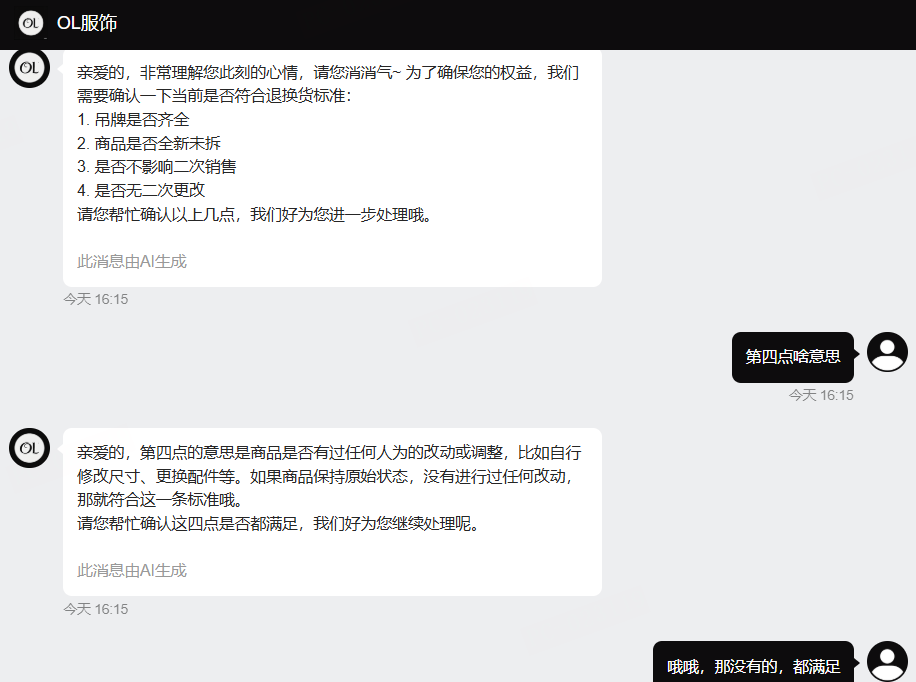Click timestamp 今天 16:15 below the 第四点 explanation

pyautogui.click(x=96, y=609)
